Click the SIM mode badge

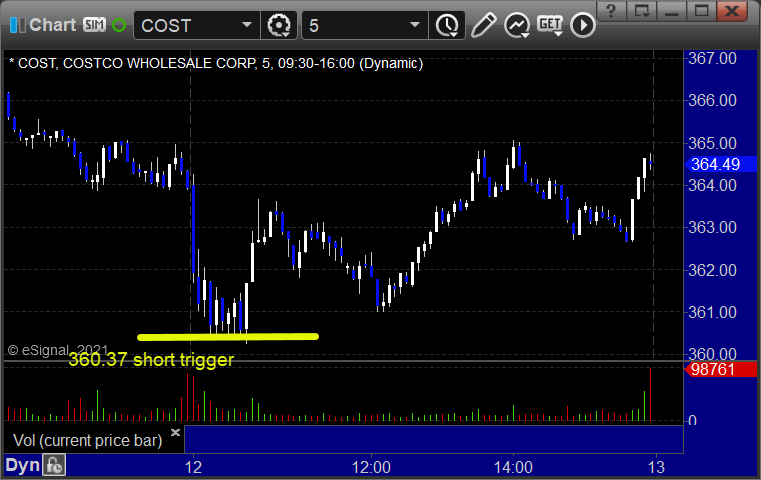click(94, 24)
